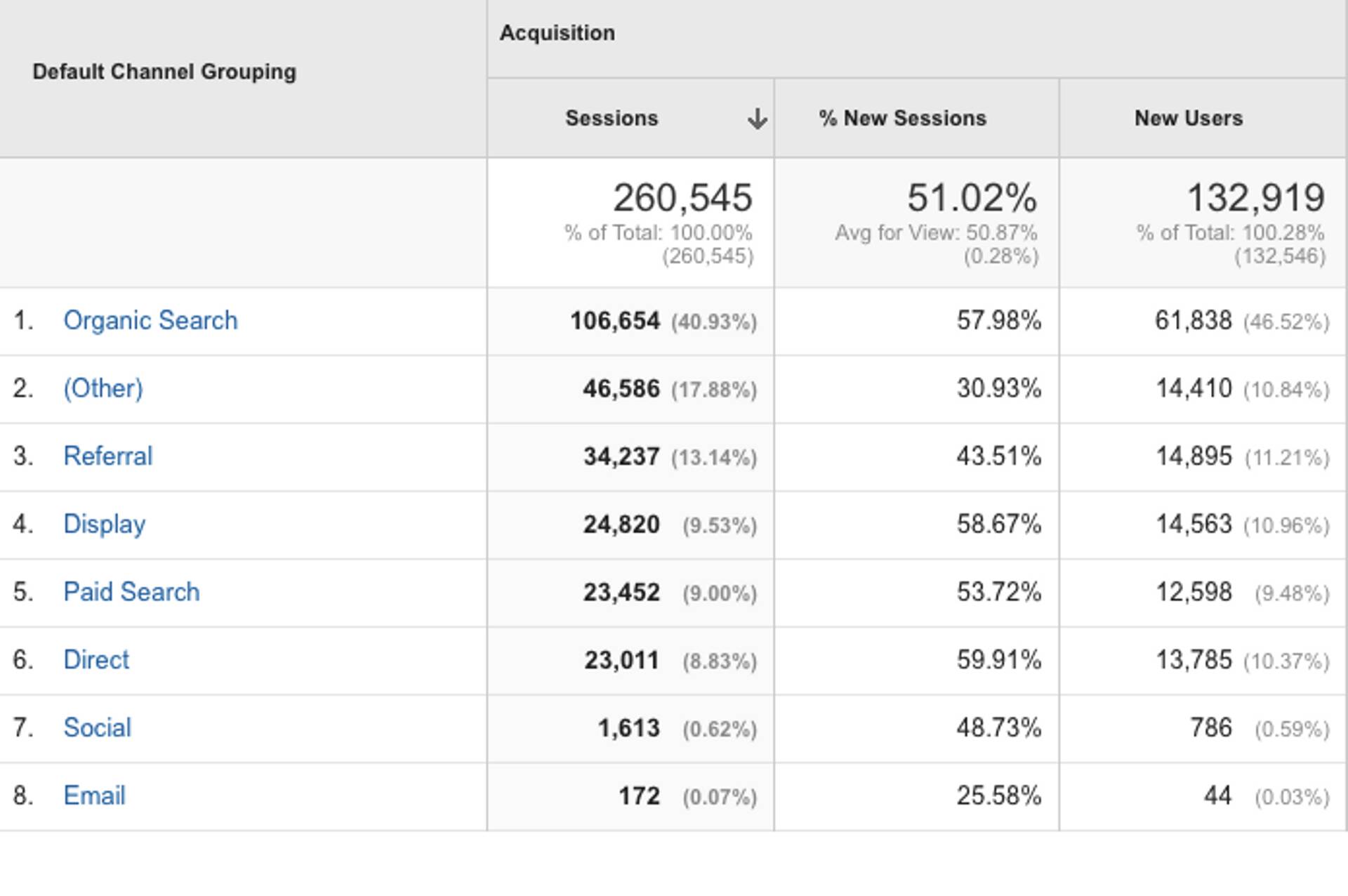This screenshot has width=1348, height=896.
Task: Open the Organic Search channel report
Action: tap(151, 320)
